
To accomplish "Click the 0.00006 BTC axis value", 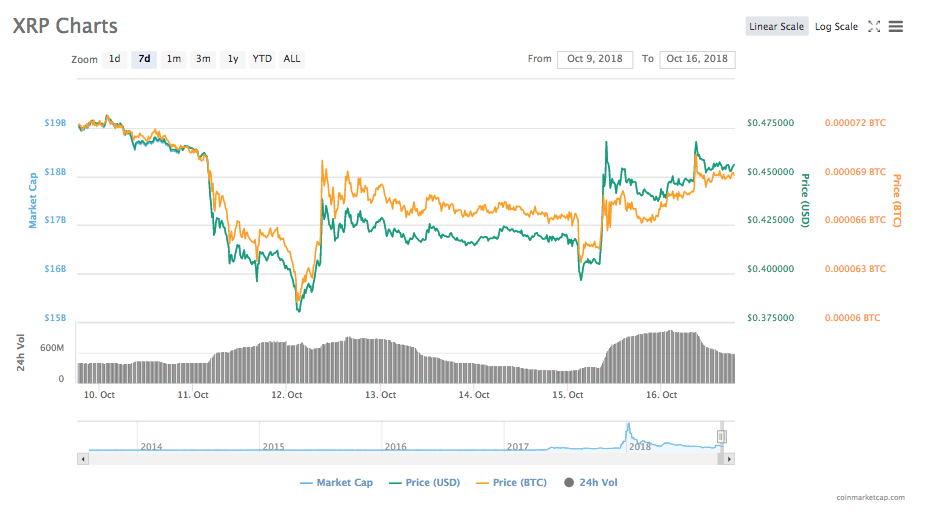I will click(852, 317).
